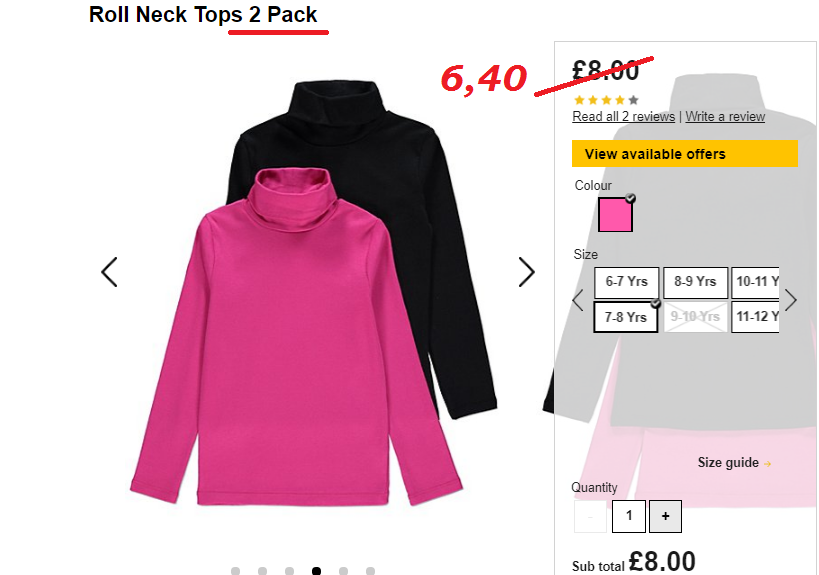Show earlier sizes with left chevron
This screenshot has width=819, height=575.
point(578,300)
